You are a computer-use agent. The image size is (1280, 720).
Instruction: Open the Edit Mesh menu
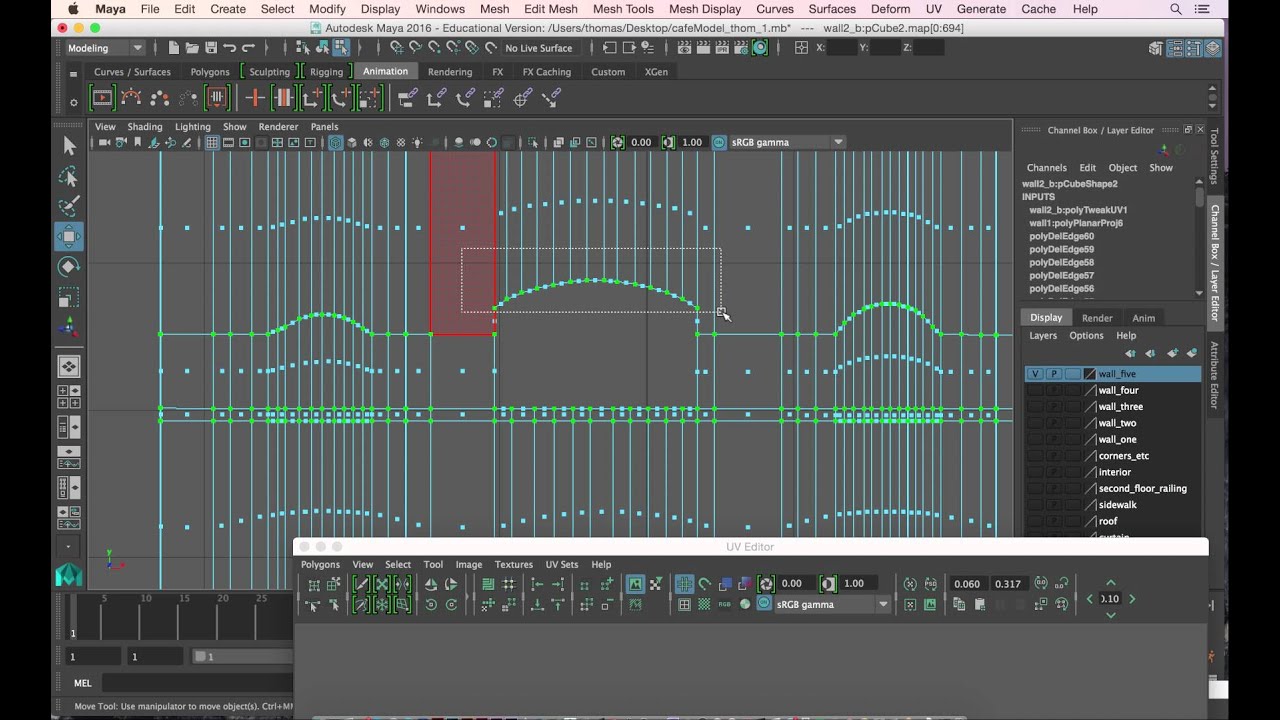pos(551,9)
